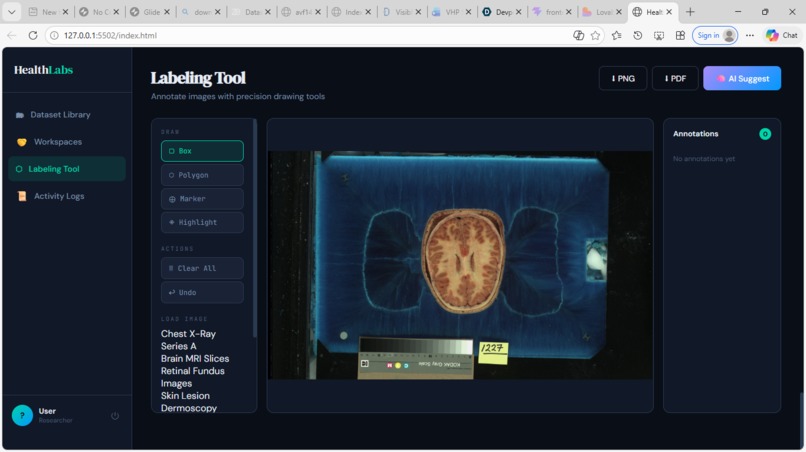Click the user avatar circle
This screenshot has width=806, height=452.
coord(22,415)
